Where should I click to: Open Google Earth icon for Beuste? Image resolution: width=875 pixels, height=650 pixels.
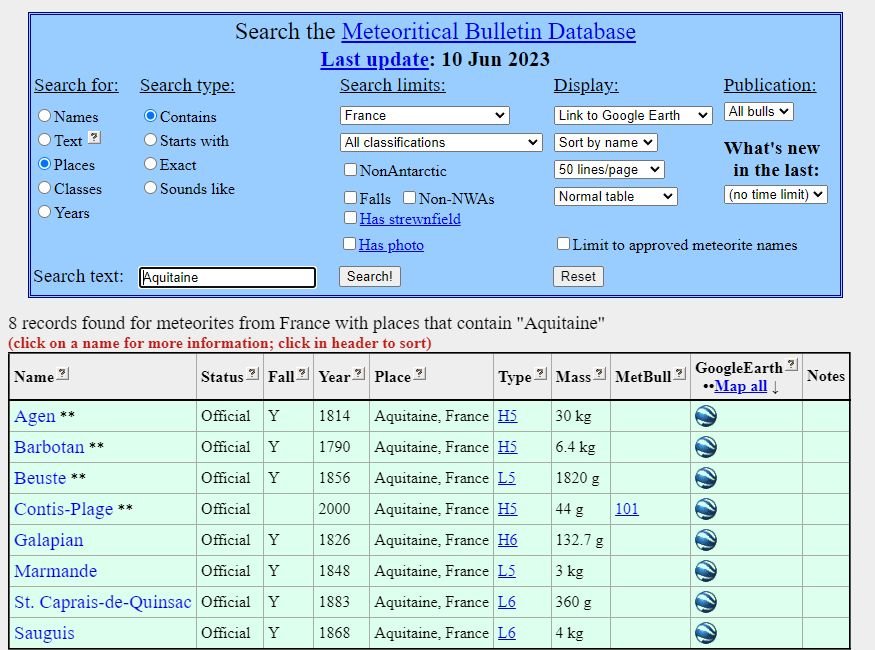click(706, 478)
